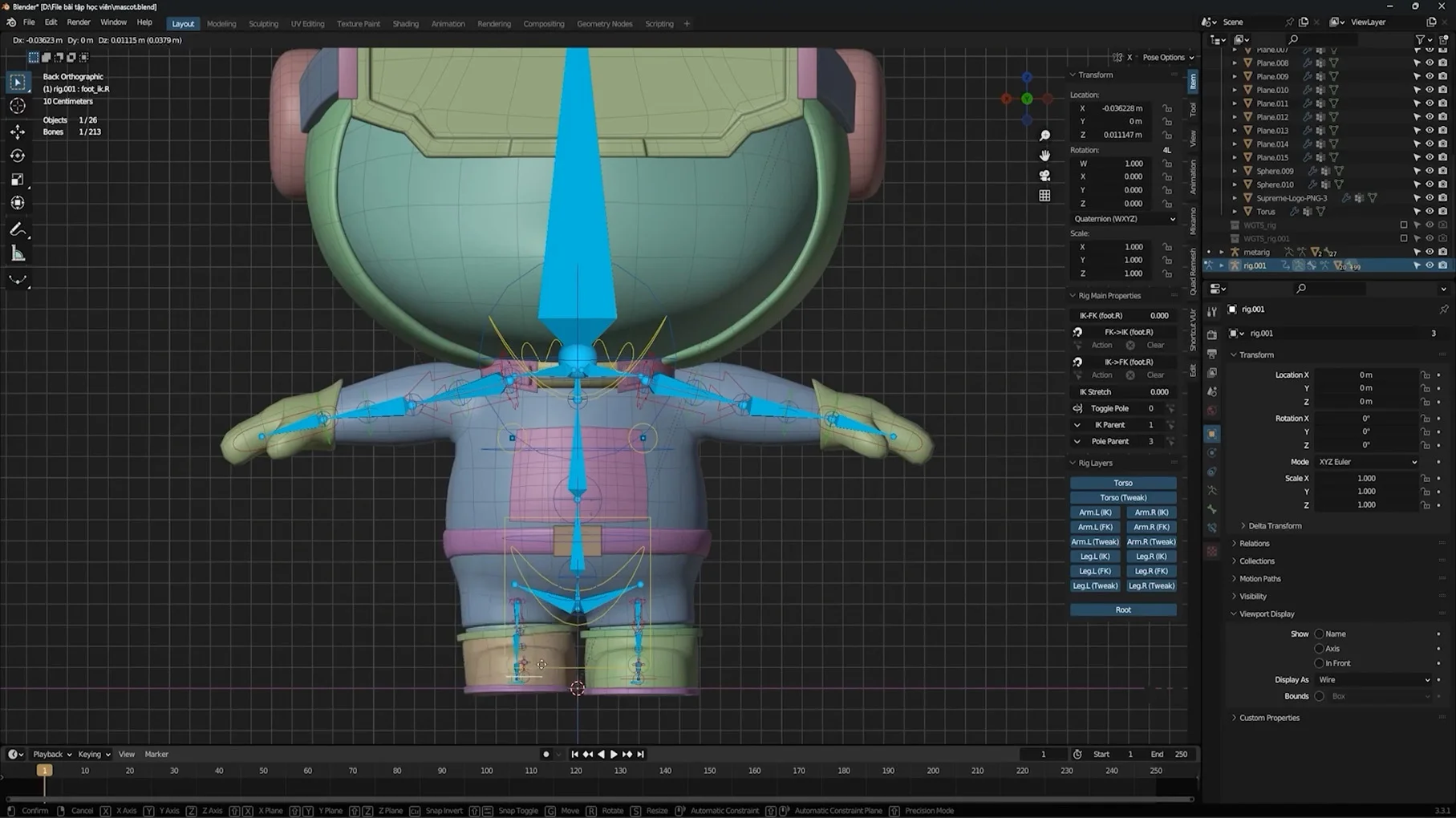Select the Scale tool
This screenshot has width=1456, height=818.
(x=18, y=180)
